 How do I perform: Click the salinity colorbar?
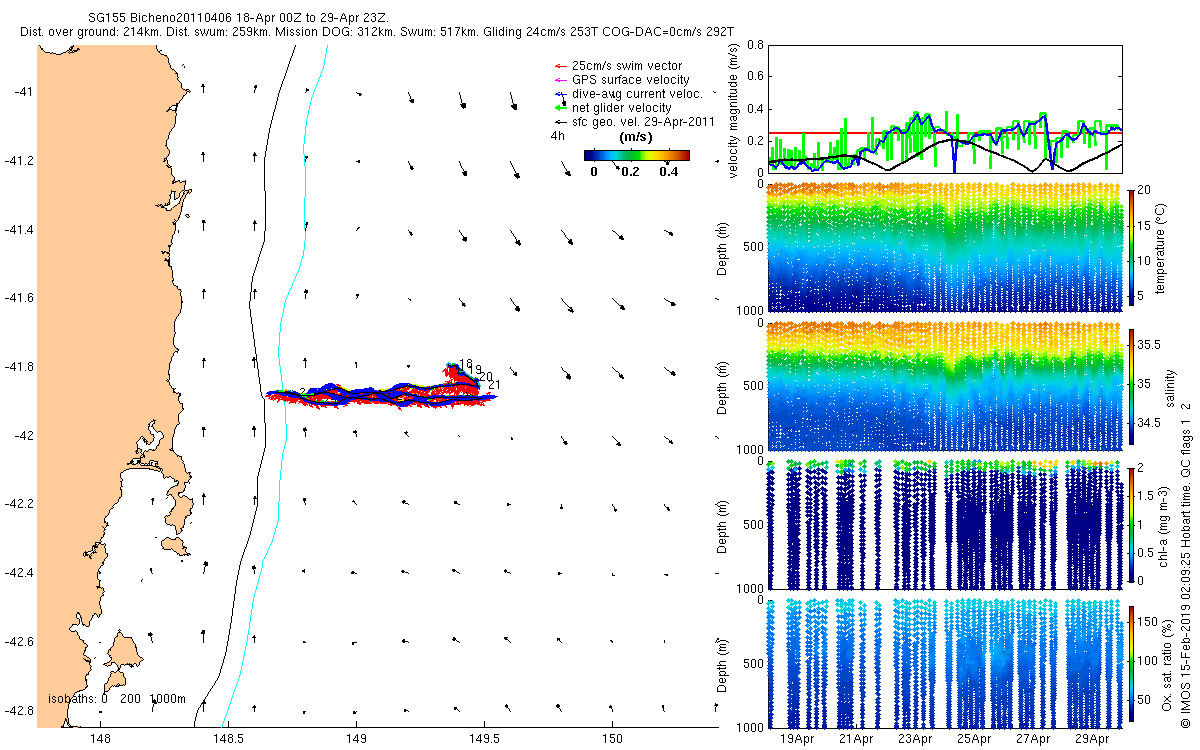click(1130, 385)
